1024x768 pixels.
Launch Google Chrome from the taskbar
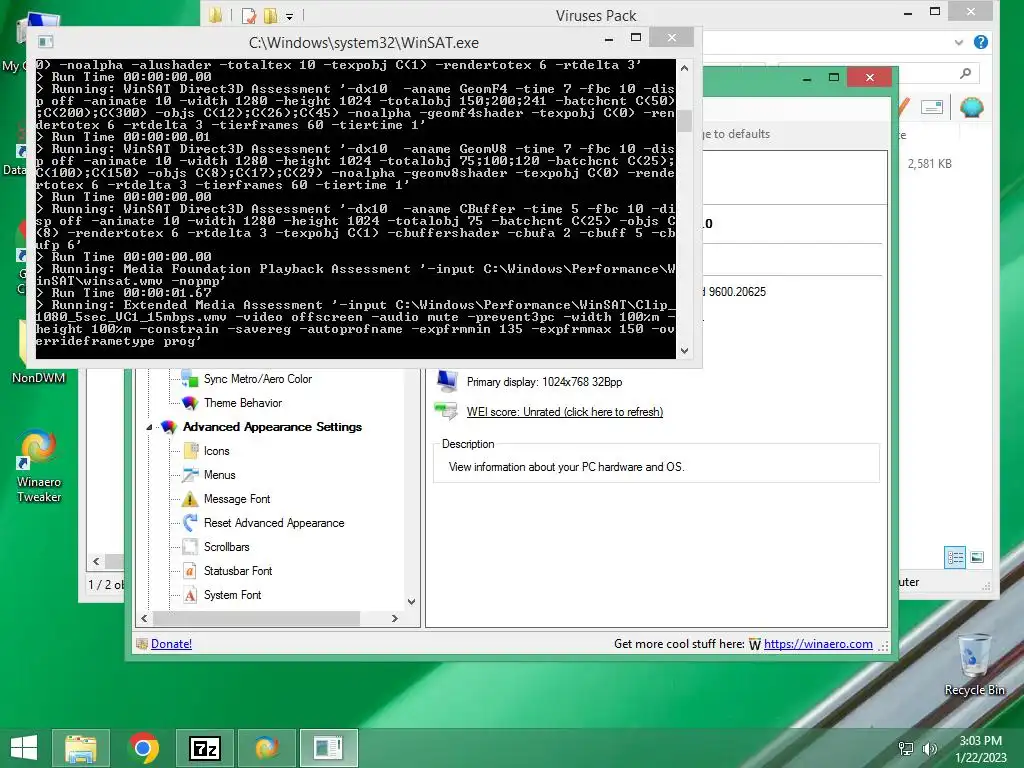point(144,748)
